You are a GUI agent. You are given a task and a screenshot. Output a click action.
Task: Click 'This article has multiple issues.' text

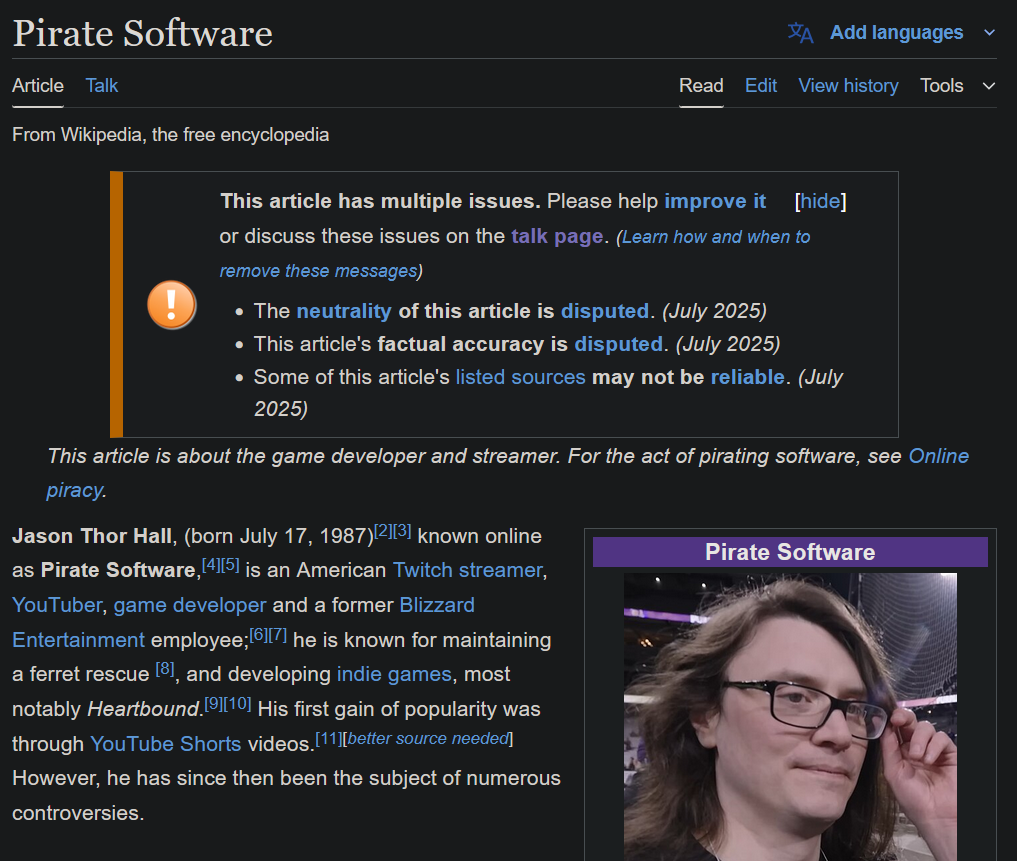[x=380, y=201]
